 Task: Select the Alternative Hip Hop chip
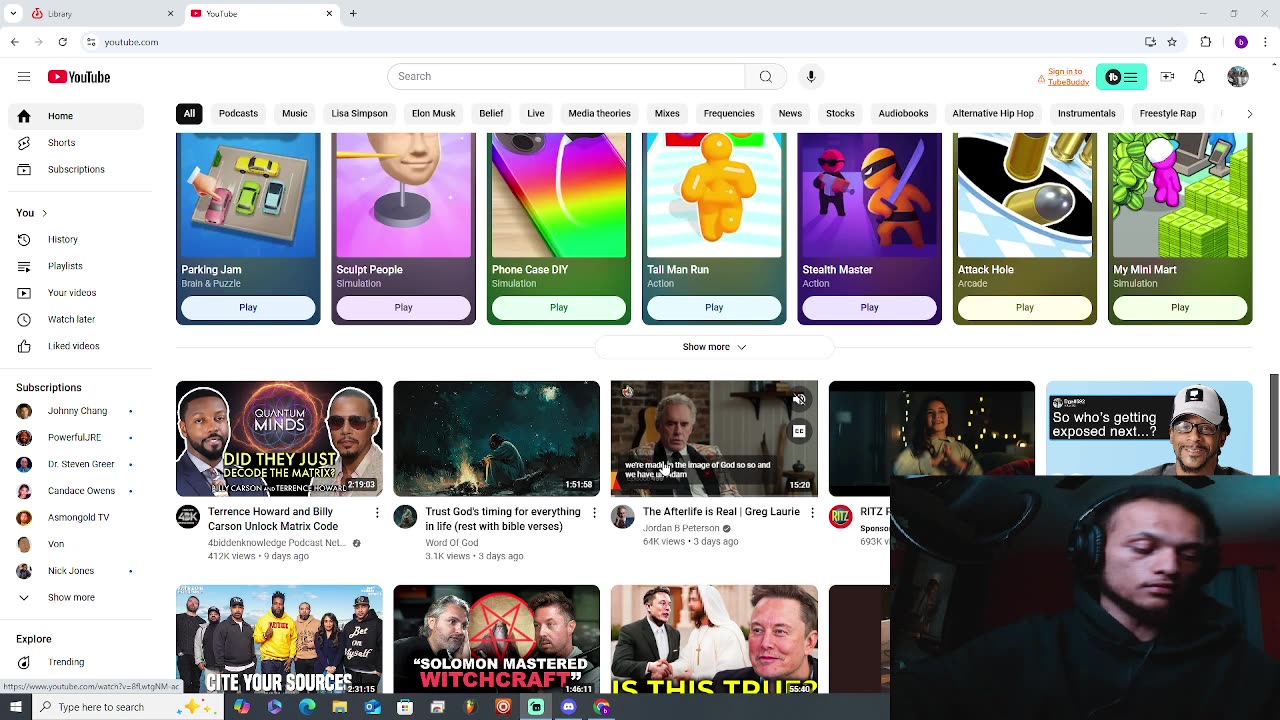[x=993, y=114]
